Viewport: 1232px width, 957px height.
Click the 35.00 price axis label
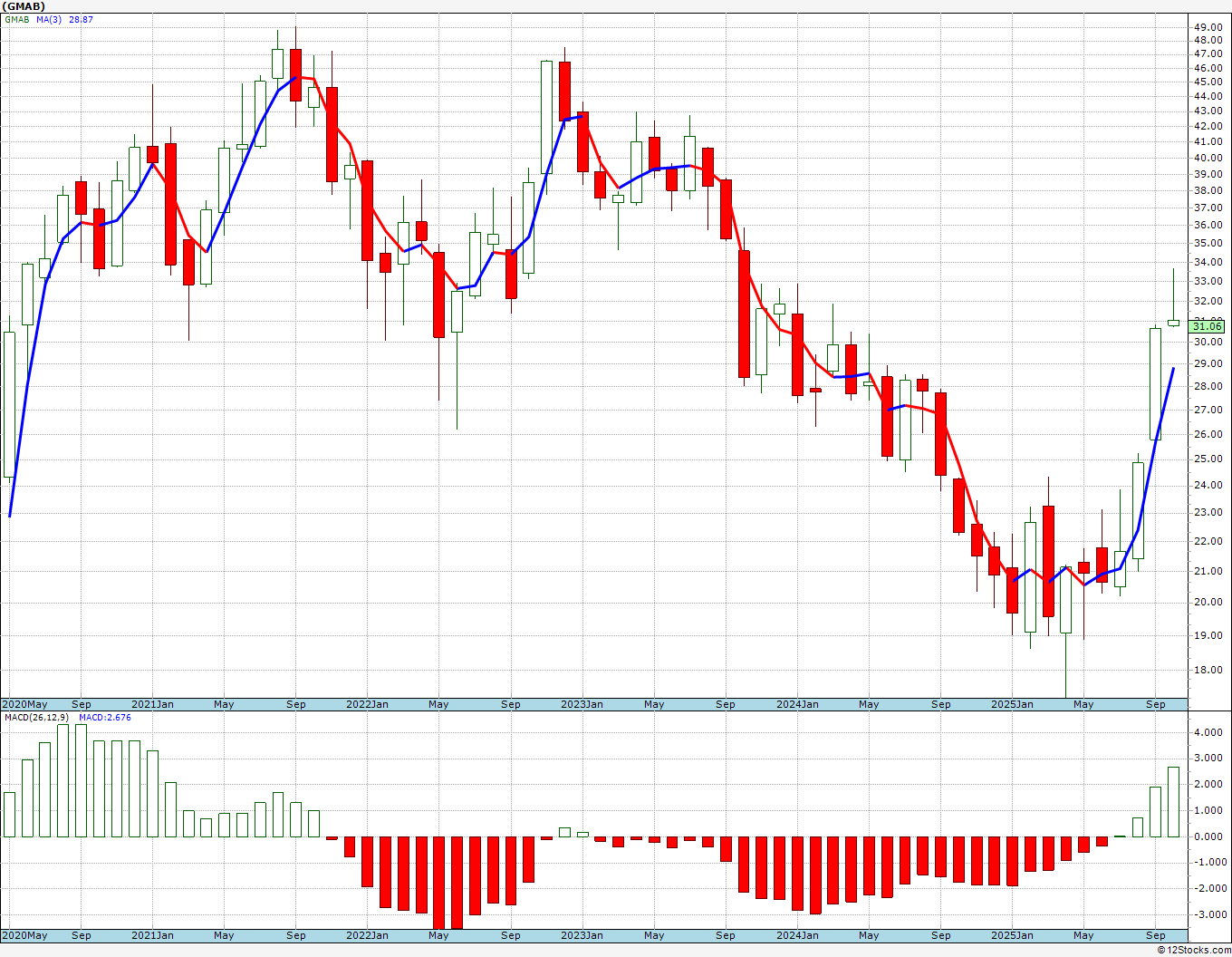(1208, 243)
